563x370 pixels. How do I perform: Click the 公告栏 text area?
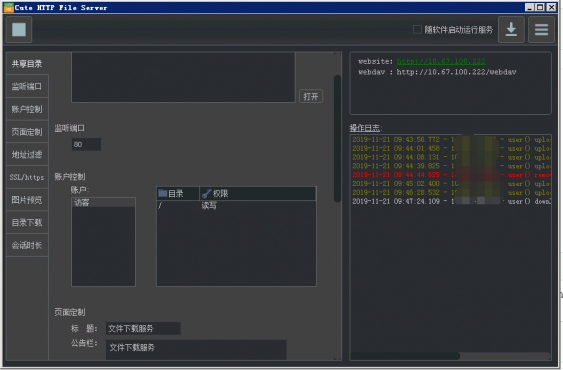pyautogui.click(x=196, y=349)
